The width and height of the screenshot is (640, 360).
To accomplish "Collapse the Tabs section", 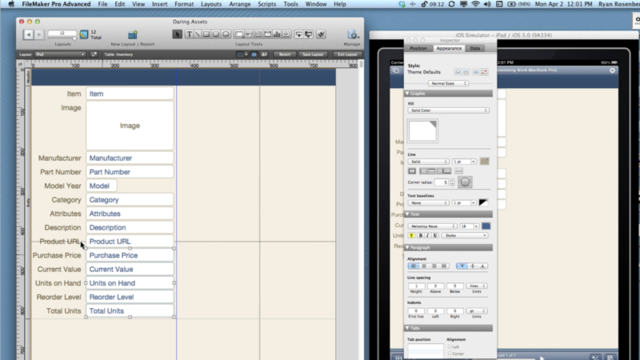I will 407,328.
